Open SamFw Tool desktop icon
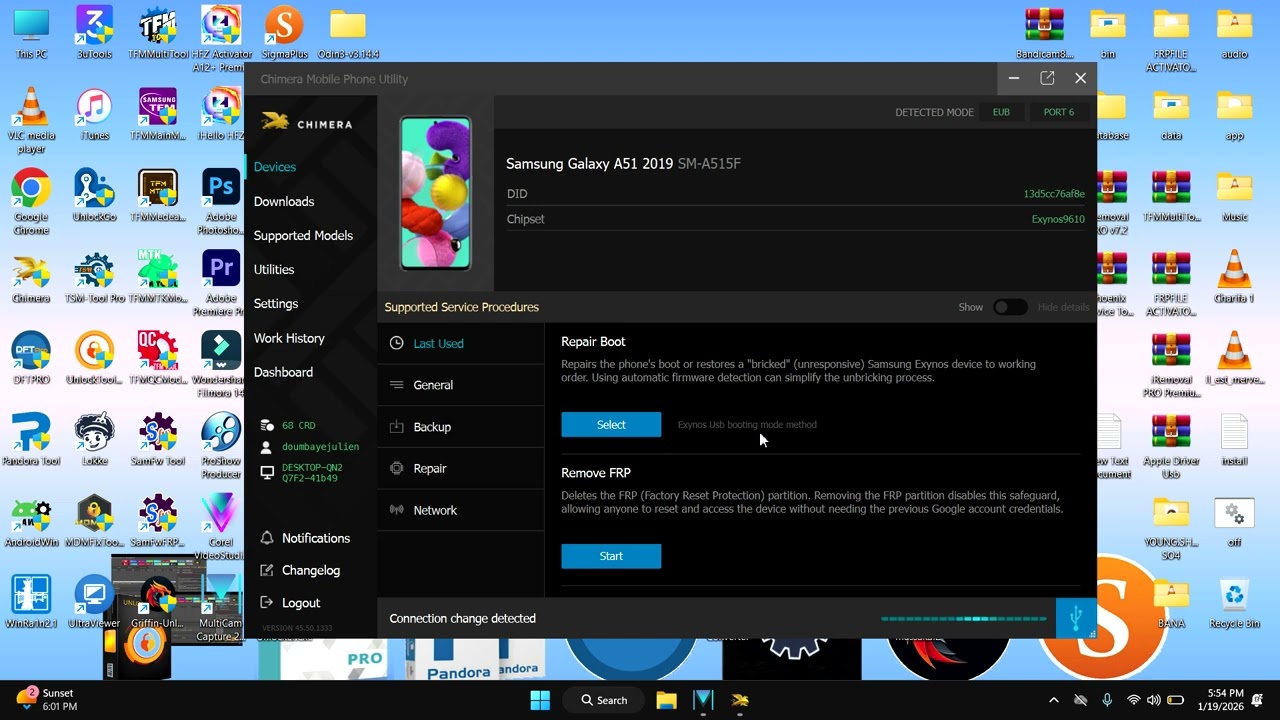Image resolution: width=1280 pixels, height=720 pixels. click(157, 440)
